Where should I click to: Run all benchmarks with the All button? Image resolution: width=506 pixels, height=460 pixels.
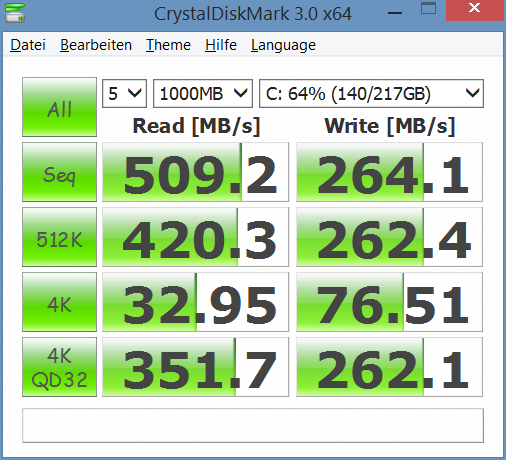pos(59,107)
